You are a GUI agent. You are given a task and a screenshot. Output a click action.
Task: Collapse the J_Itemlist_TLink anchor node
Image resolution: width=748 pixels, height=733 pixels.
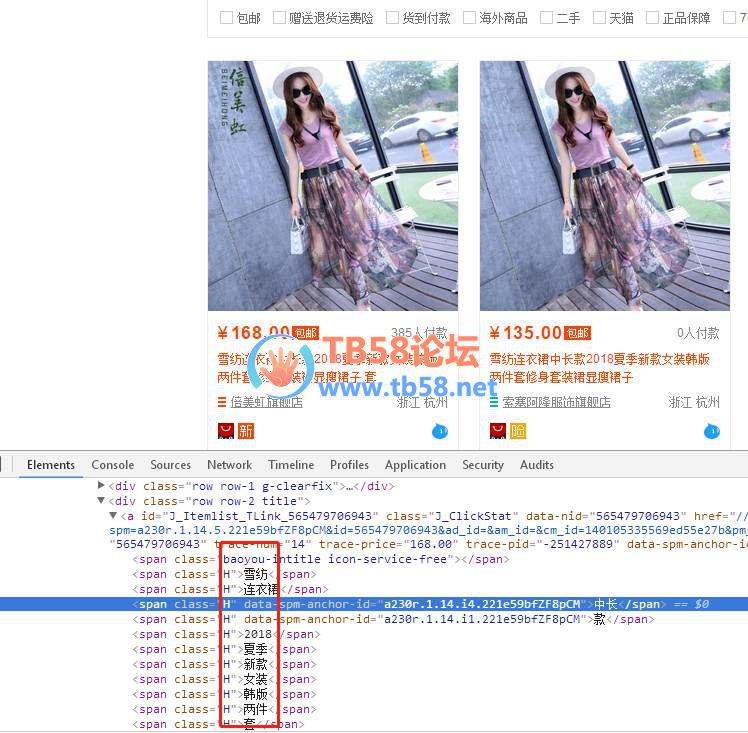pyautogui.click(x=113, y=516)
